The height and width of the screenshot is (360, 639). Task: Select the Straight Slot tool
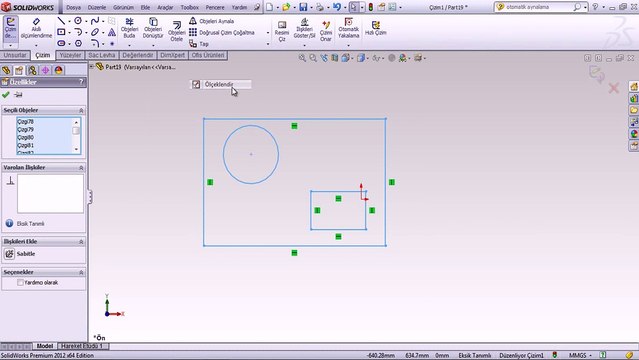coord(61,43)
